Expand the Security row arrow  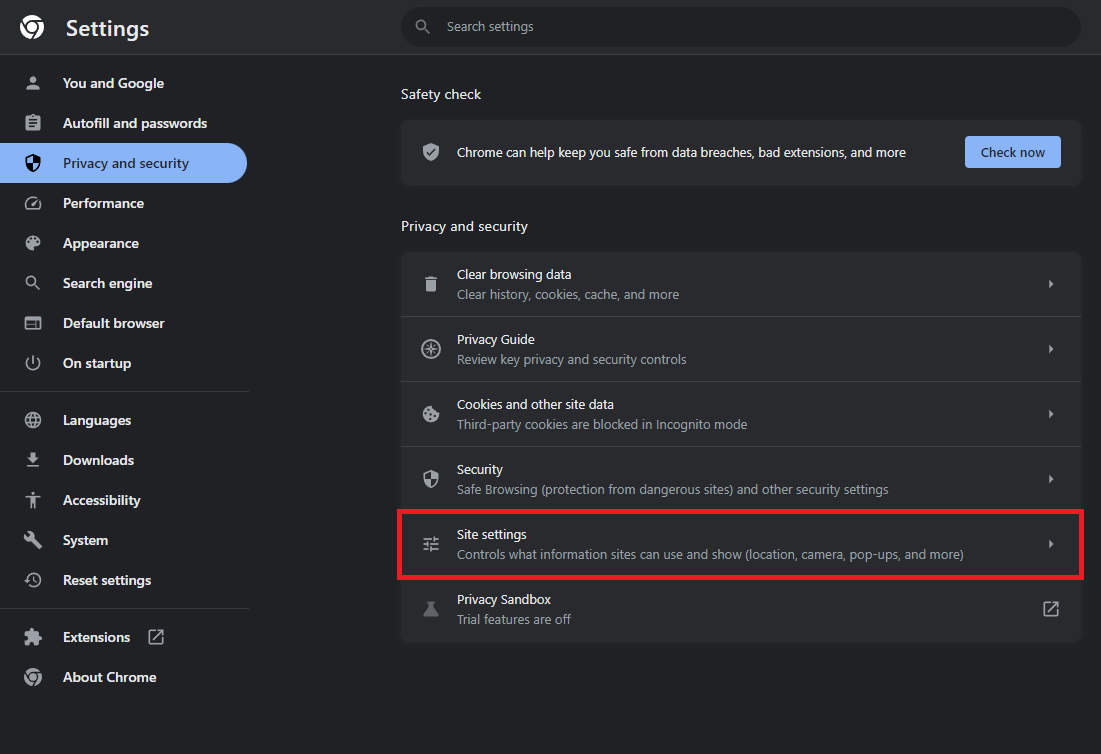[x=1050, y=479]
